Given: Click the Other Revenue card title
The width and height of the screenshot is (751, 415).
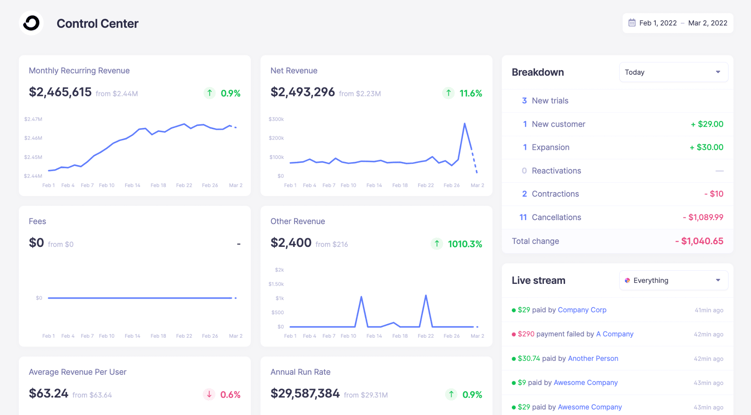Looking at the screenshot, I should coord(297,221).
